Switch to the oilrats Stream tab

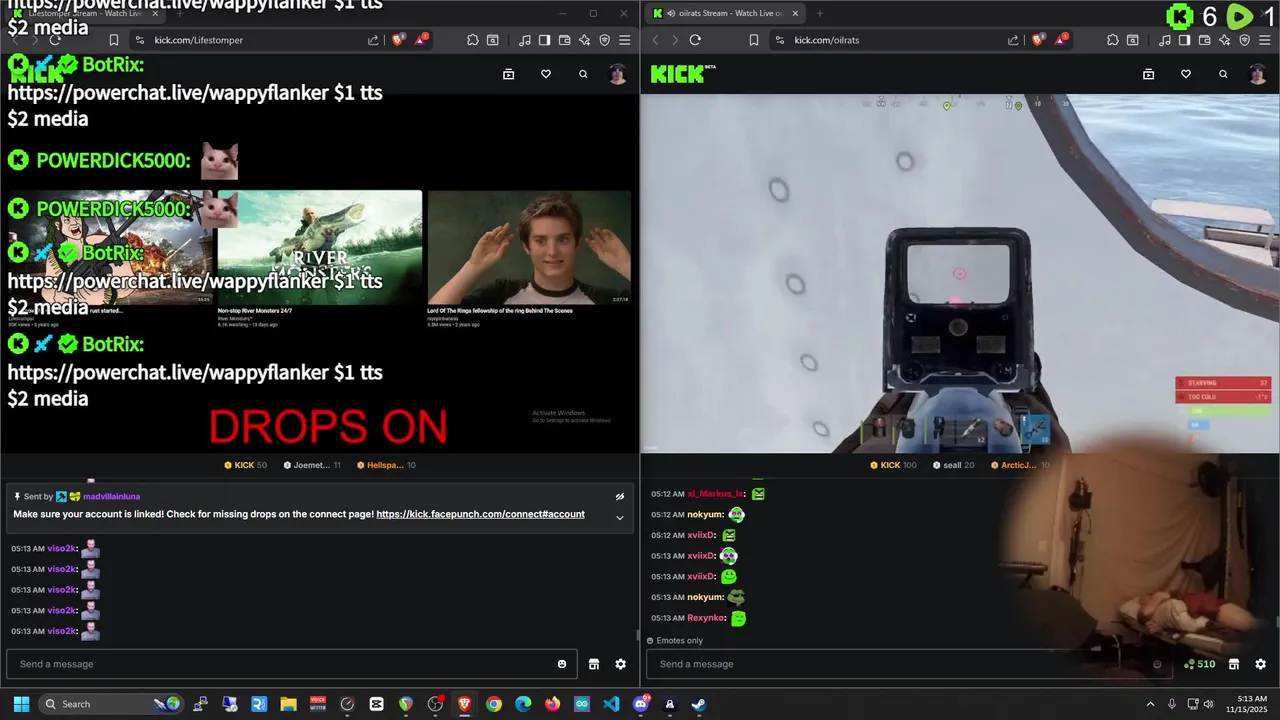click(724, 13)
